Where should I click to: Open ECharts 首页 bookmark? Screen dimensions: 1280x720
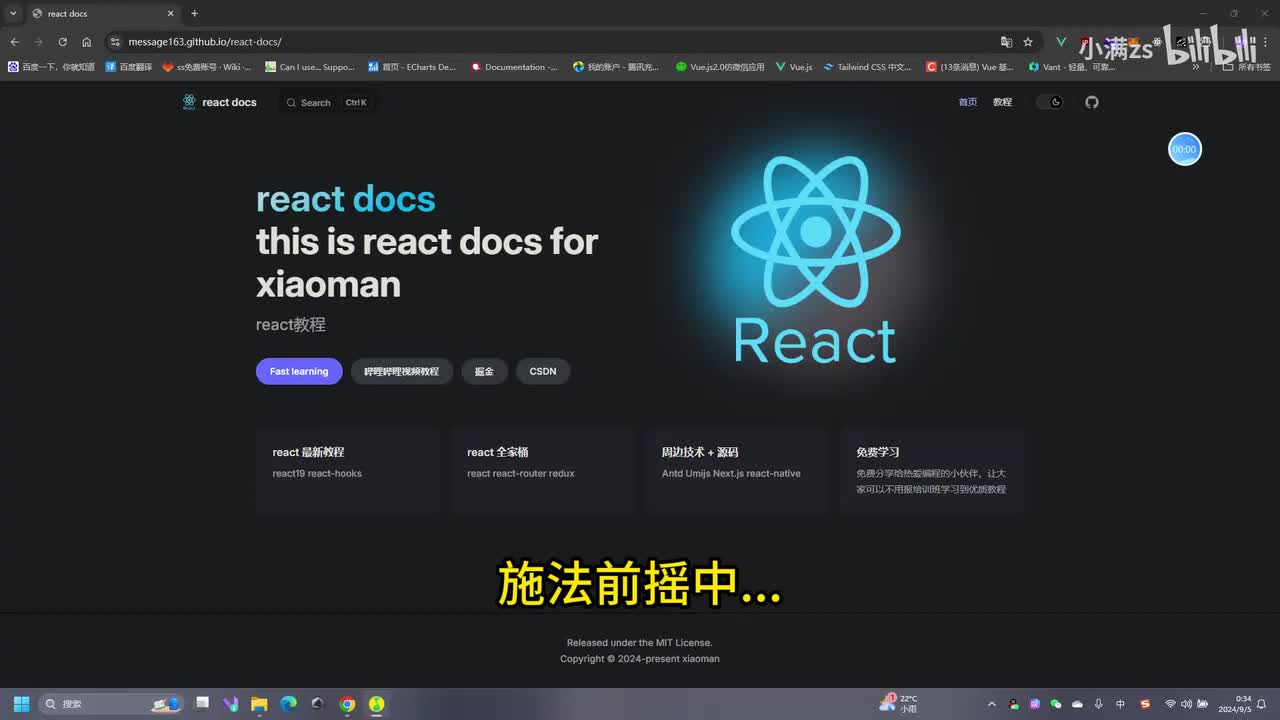pos(412,67)
